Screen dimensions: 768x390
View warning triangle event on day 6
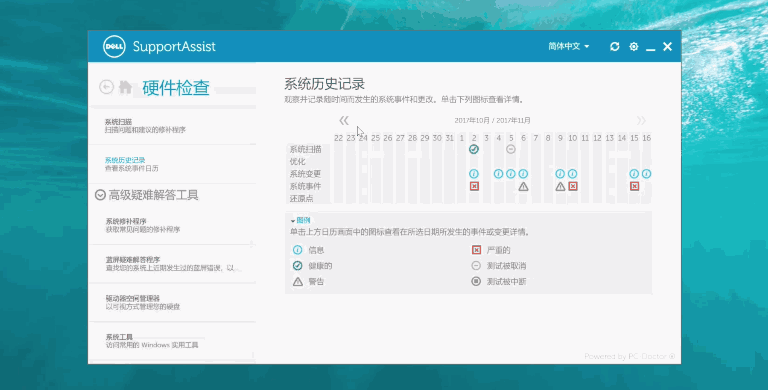[523, 186]
